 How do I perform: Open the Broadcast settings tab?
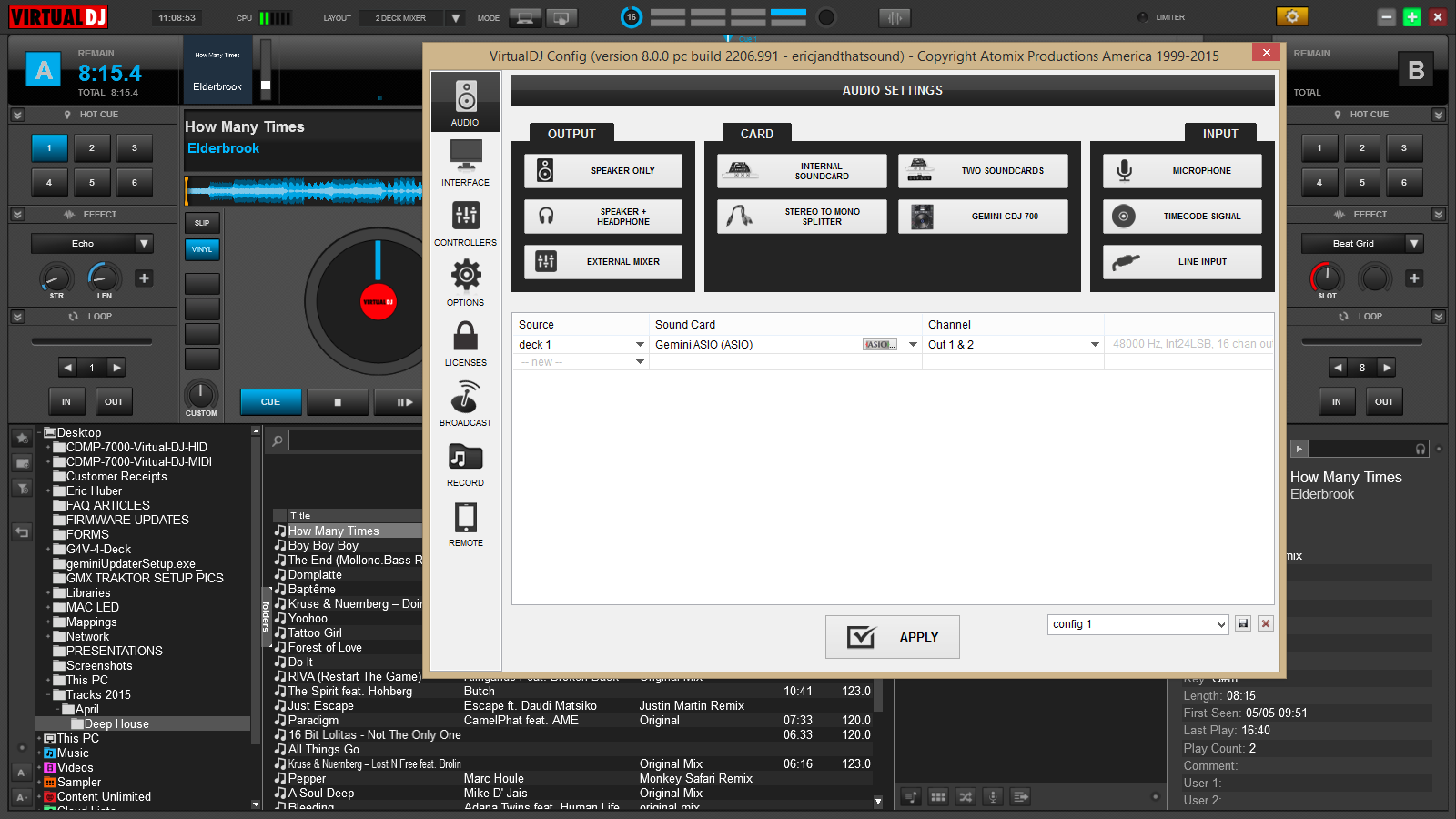coord(465,402)
